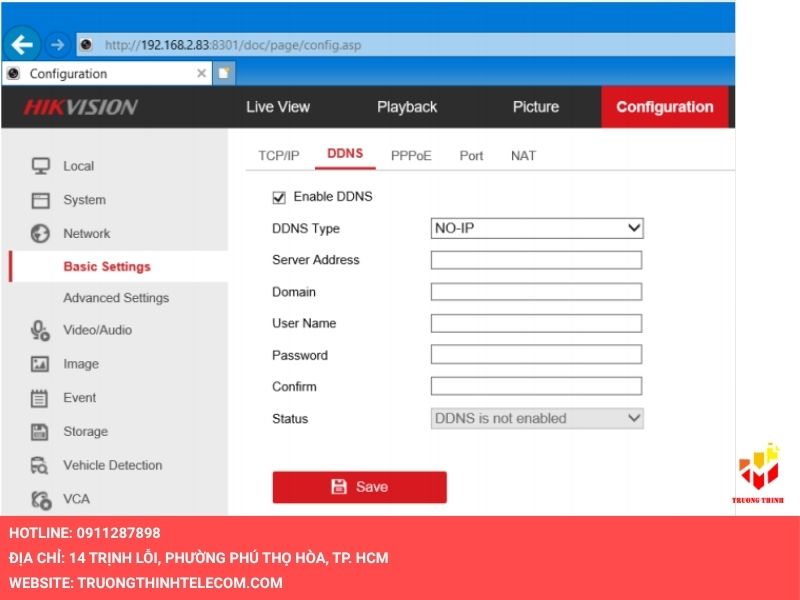Open Image settings in sidebar
The width and height of the screenshot is (800, 600).
point(81,364)
